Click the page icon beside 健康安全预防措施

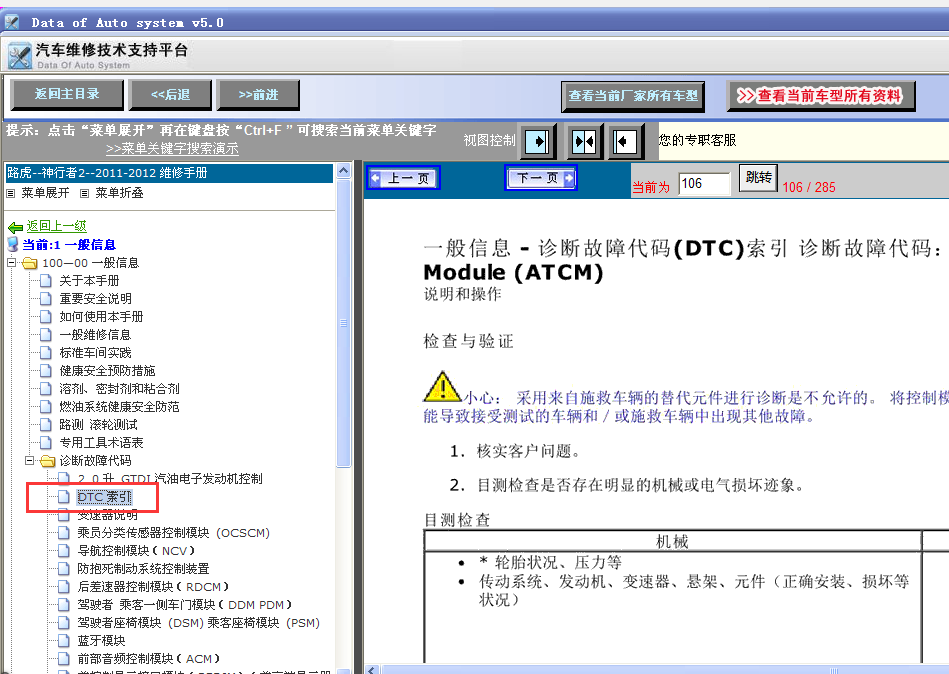coord(45,370)
